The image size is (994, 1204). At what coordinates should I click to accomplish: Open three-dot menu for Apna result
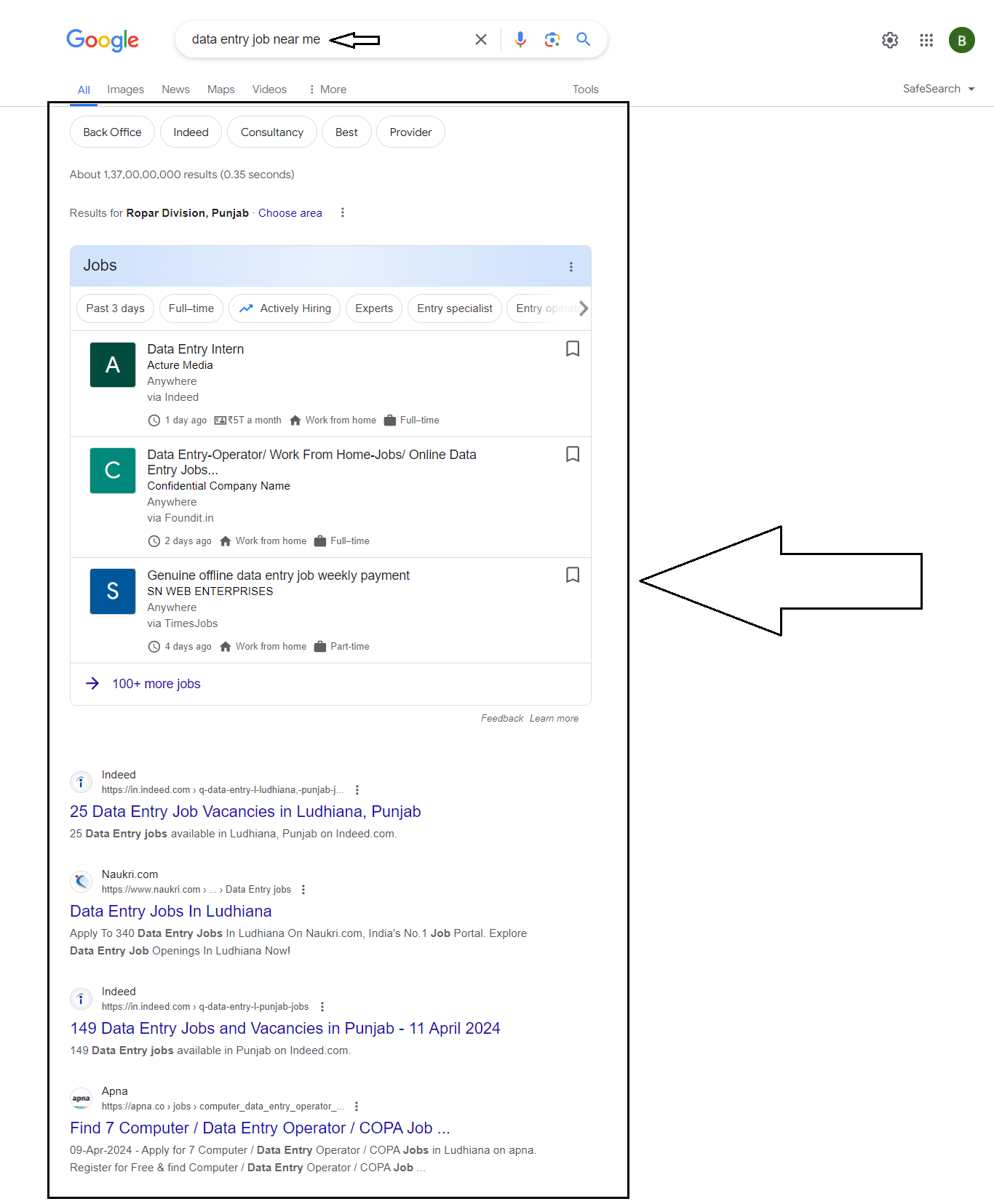point(357,1107)
